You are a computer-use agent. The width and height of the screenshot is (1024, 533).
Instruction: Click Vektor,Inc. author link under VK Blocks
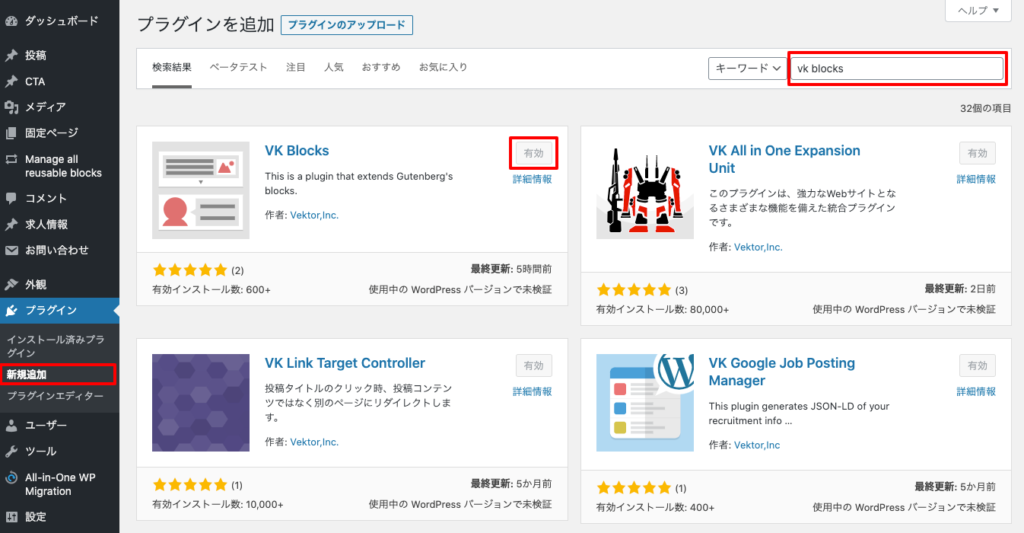pyautogui.click(x=314, y=215)
